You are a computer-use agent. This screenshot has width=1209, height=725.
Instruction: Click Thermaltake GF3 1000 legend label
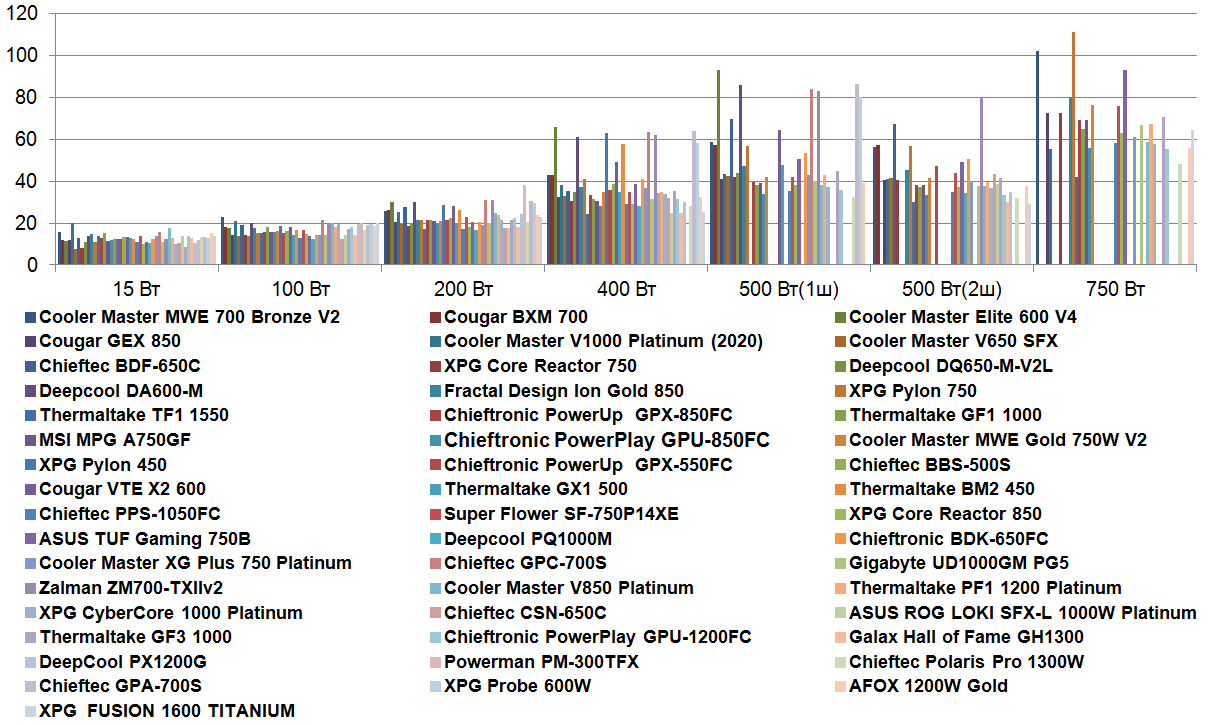(x=135, y=637)
